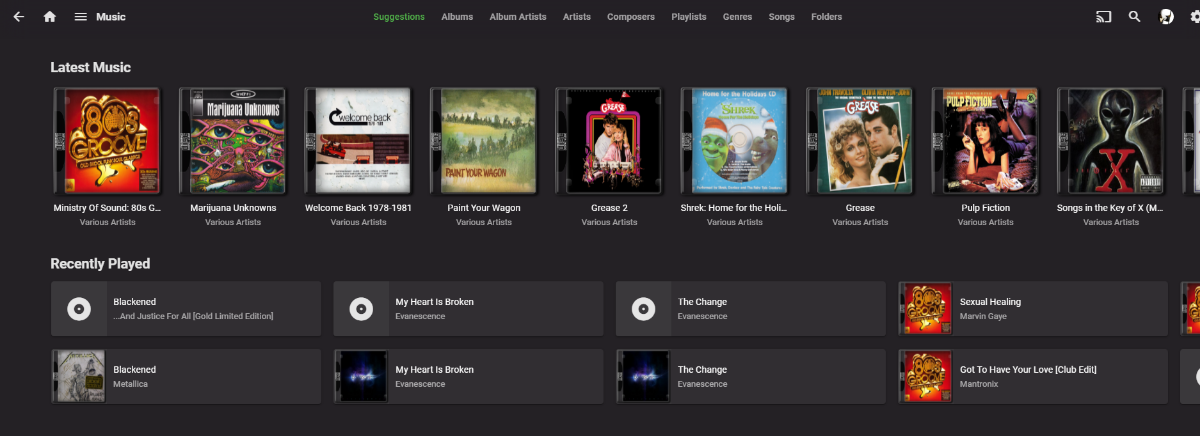Open the search magnifier icon

coord(1134,17)
